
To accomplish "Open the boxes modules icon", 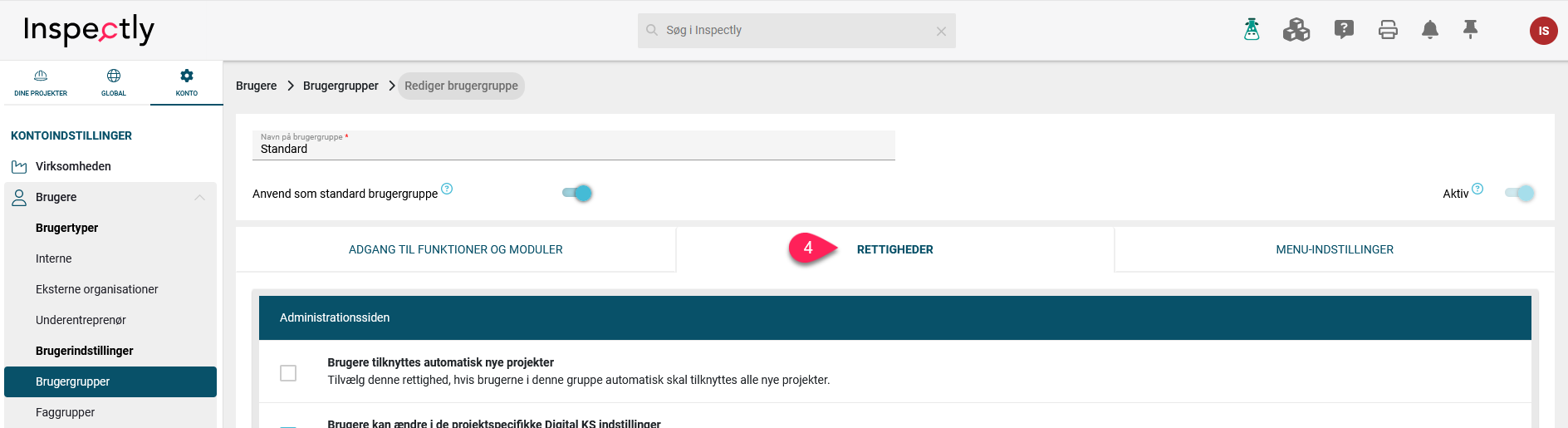I will 1296,30.
